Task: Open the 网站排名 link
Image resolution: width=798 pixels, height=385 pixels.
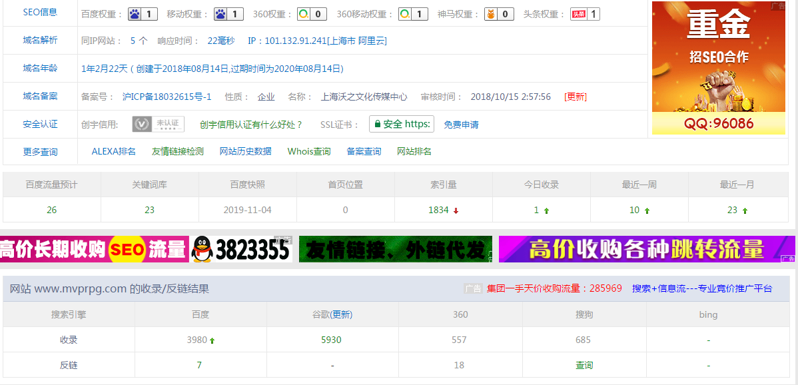Action: click(x=414, y=151)
